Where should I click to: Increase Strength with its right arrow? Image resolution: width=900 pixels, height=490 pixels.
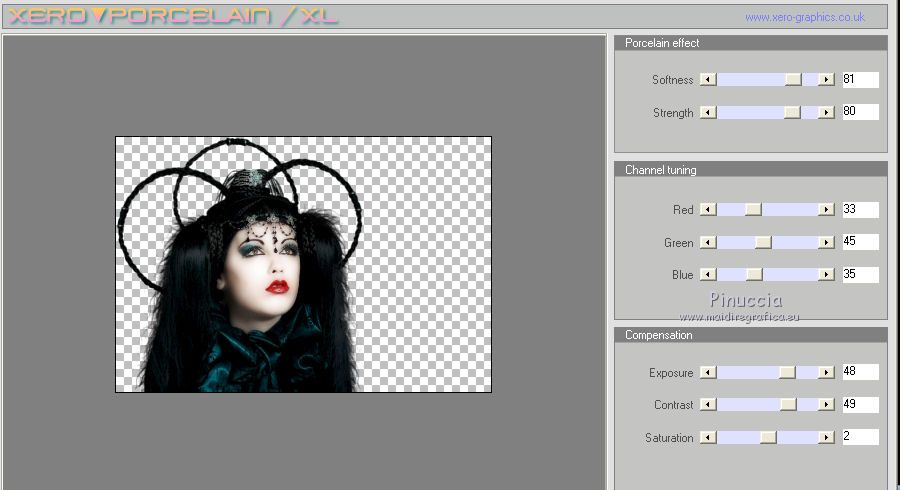pyautogui.click(x=826, y=112)
